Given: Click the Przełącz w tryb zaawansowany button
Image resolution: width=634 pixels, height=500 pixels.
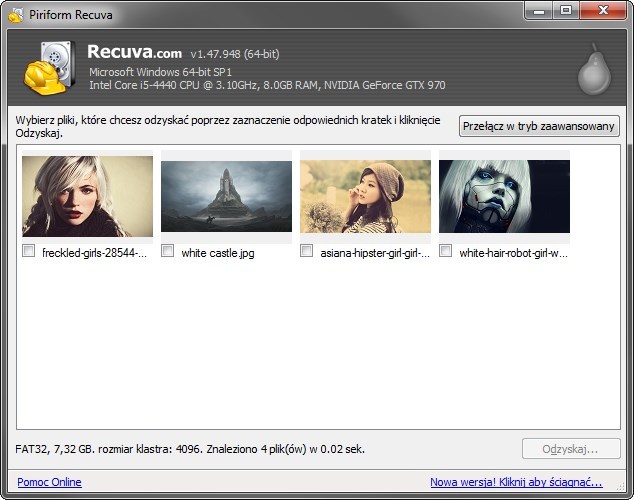Looking at the screenshot, I should pos(539,126).
